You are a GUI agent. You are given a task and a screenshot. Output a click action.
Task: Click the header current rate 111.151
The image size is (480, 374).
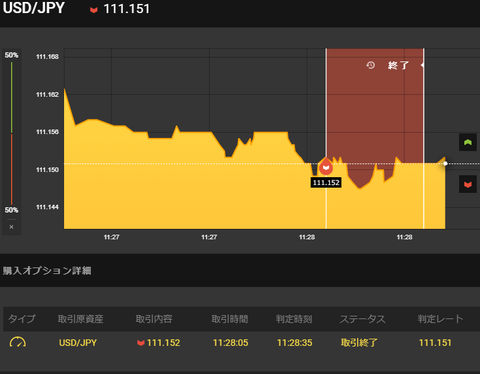tap(127, 9)
